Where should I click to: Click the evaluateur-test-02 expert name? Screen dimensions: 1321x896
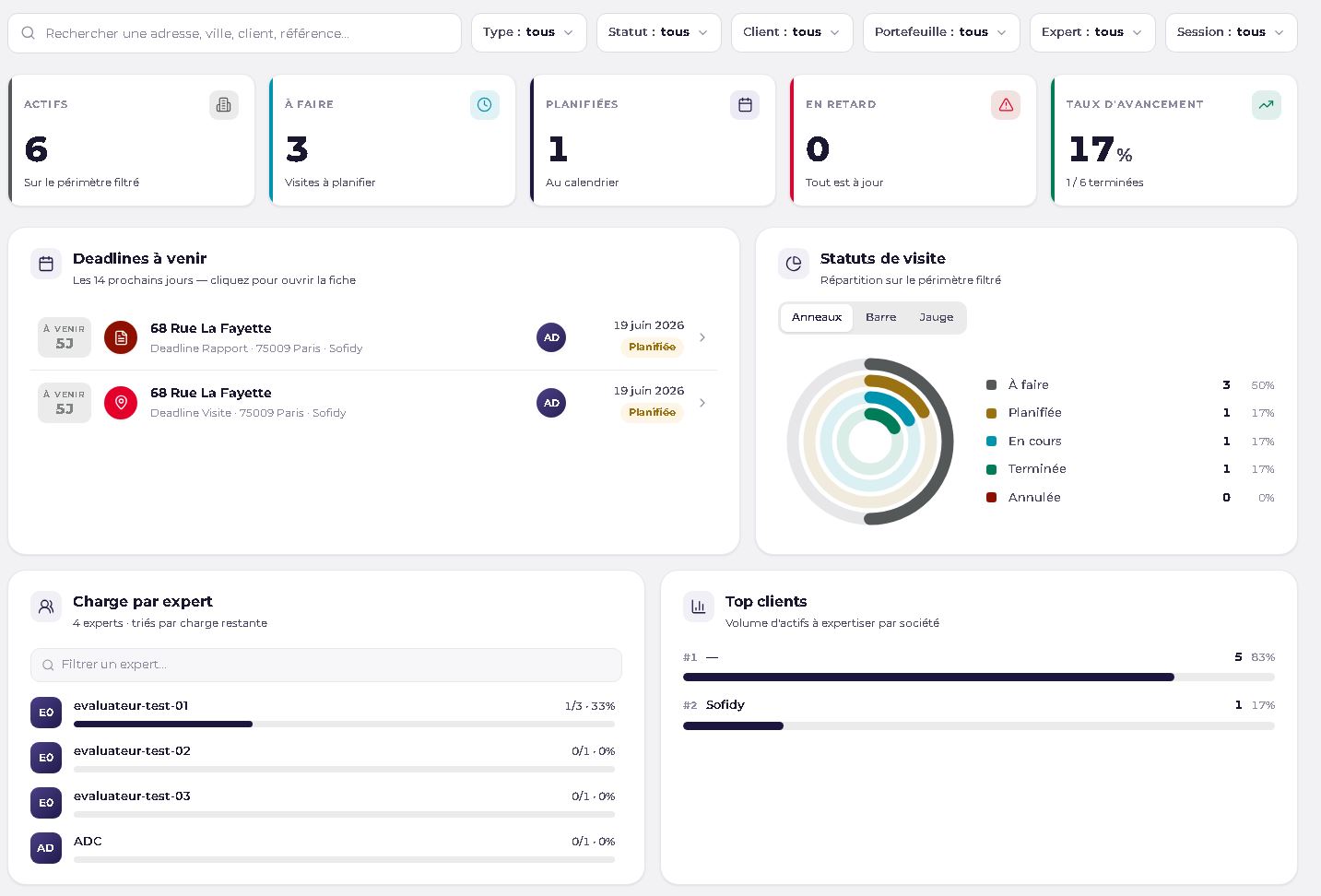coord(132,751)
